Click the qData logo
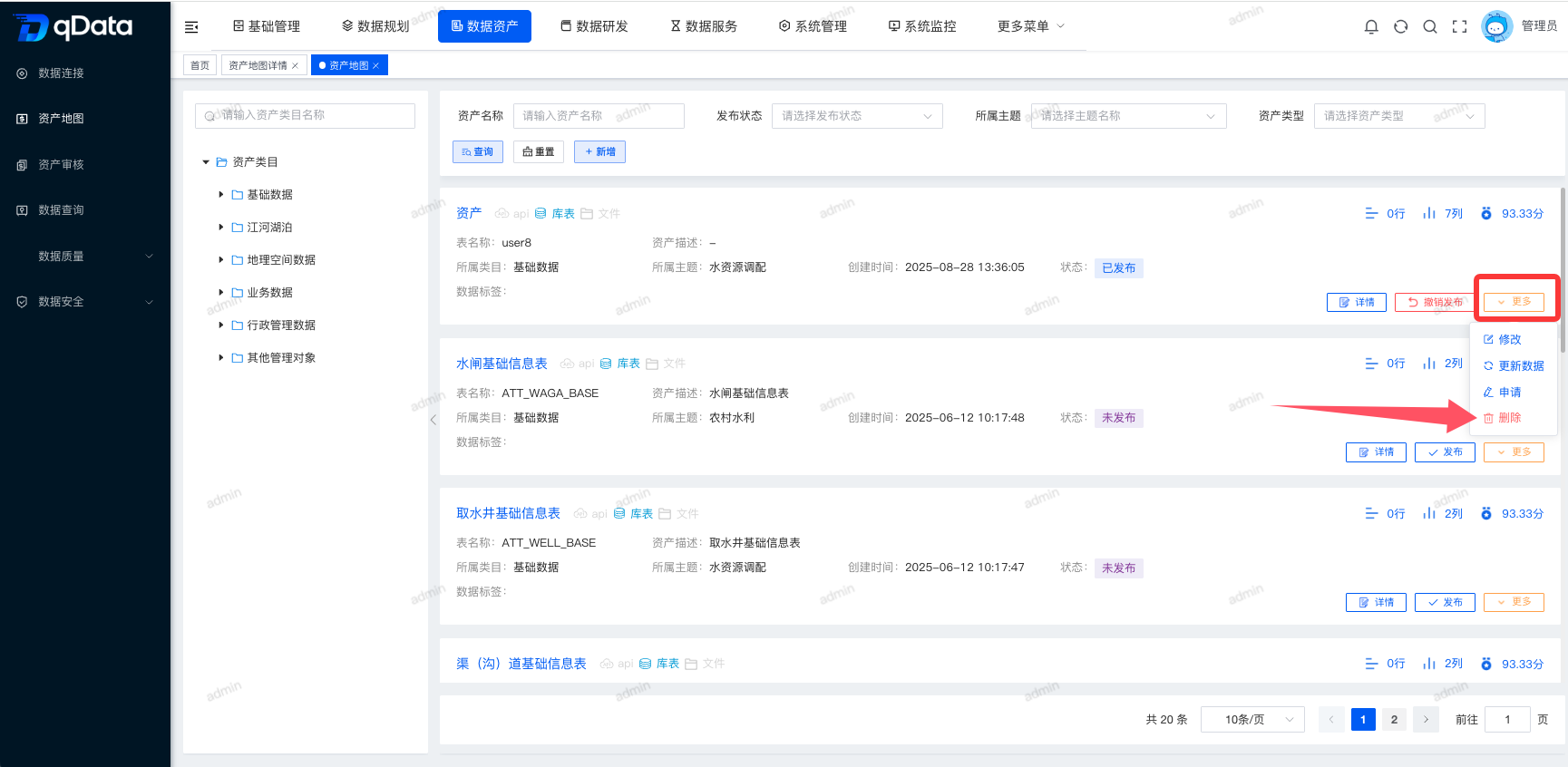Screen dimensions: 1568x767 click(x=73, y=27)
